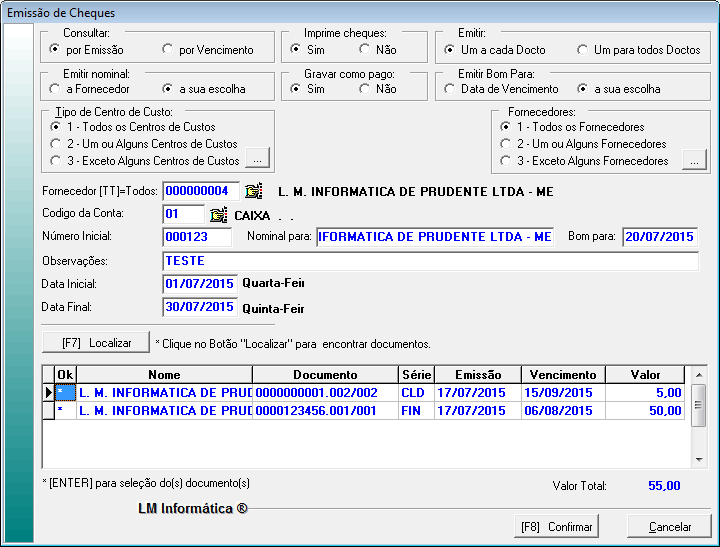This screenshot has height=547, width=720.
Task: Select Emitir nominal 'a Fornecedor'
Action: [x=56, y=89]
